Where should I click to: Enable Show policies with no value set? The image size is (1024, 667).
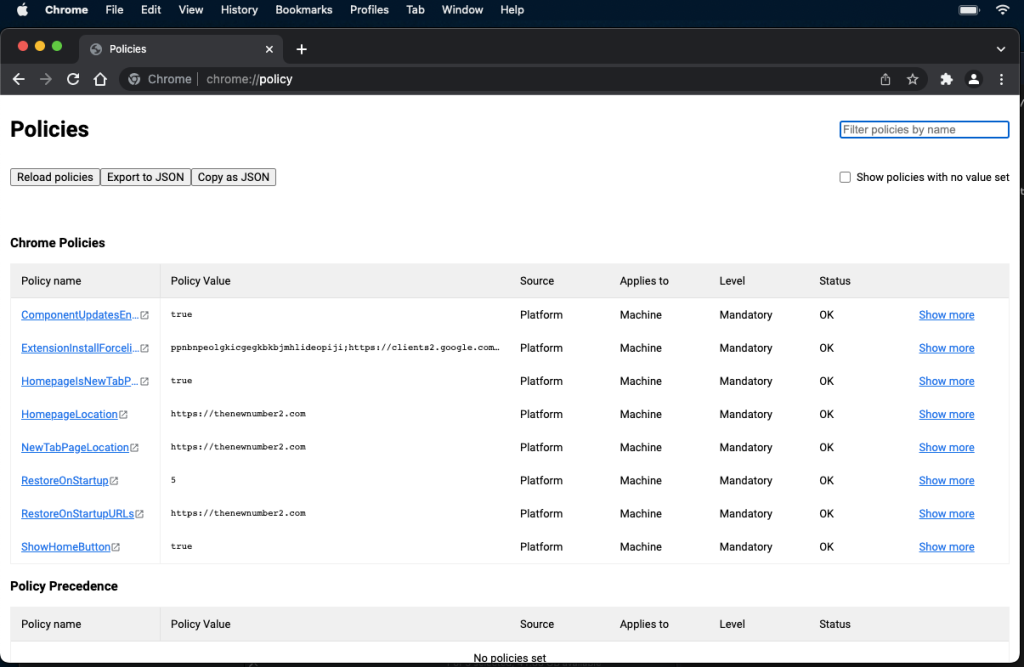pyautogui.click(x=845, y=177)
